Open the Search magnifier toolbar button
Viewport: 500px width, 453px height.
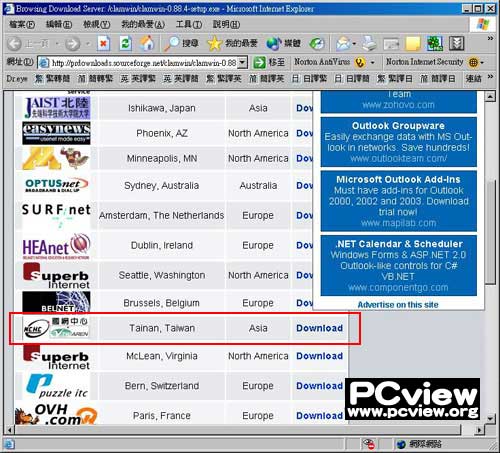182,43
